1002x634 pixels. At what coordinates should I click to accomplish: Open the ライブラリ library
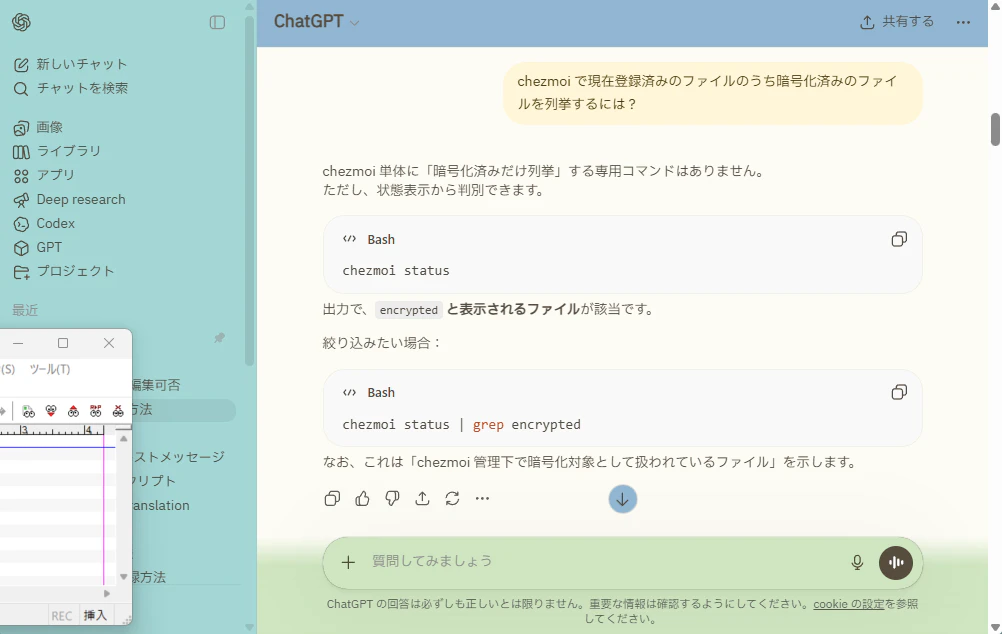[57, 151]
